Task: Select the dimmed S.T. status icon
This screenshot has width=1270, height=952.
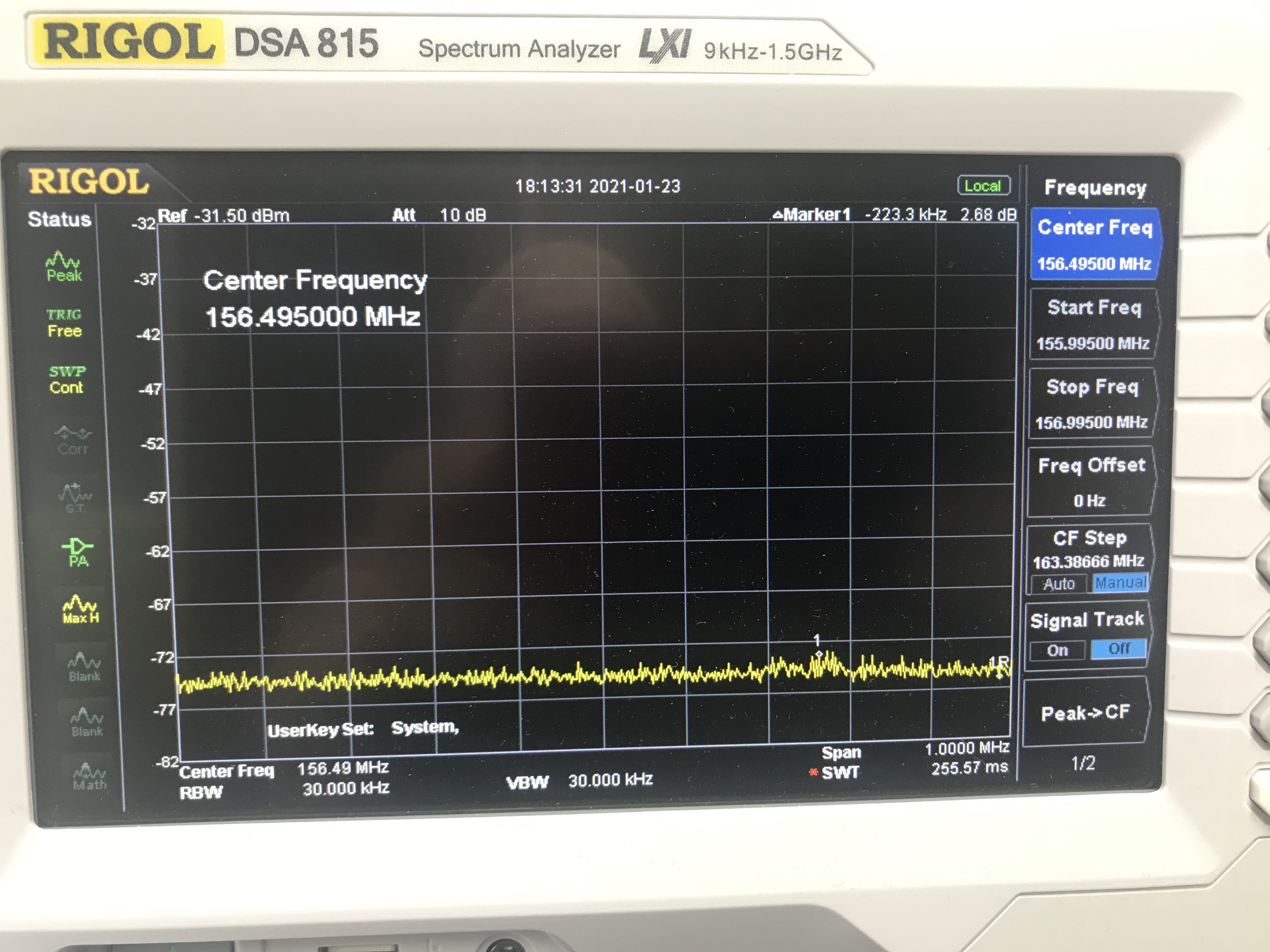Action: click(76, 499)
